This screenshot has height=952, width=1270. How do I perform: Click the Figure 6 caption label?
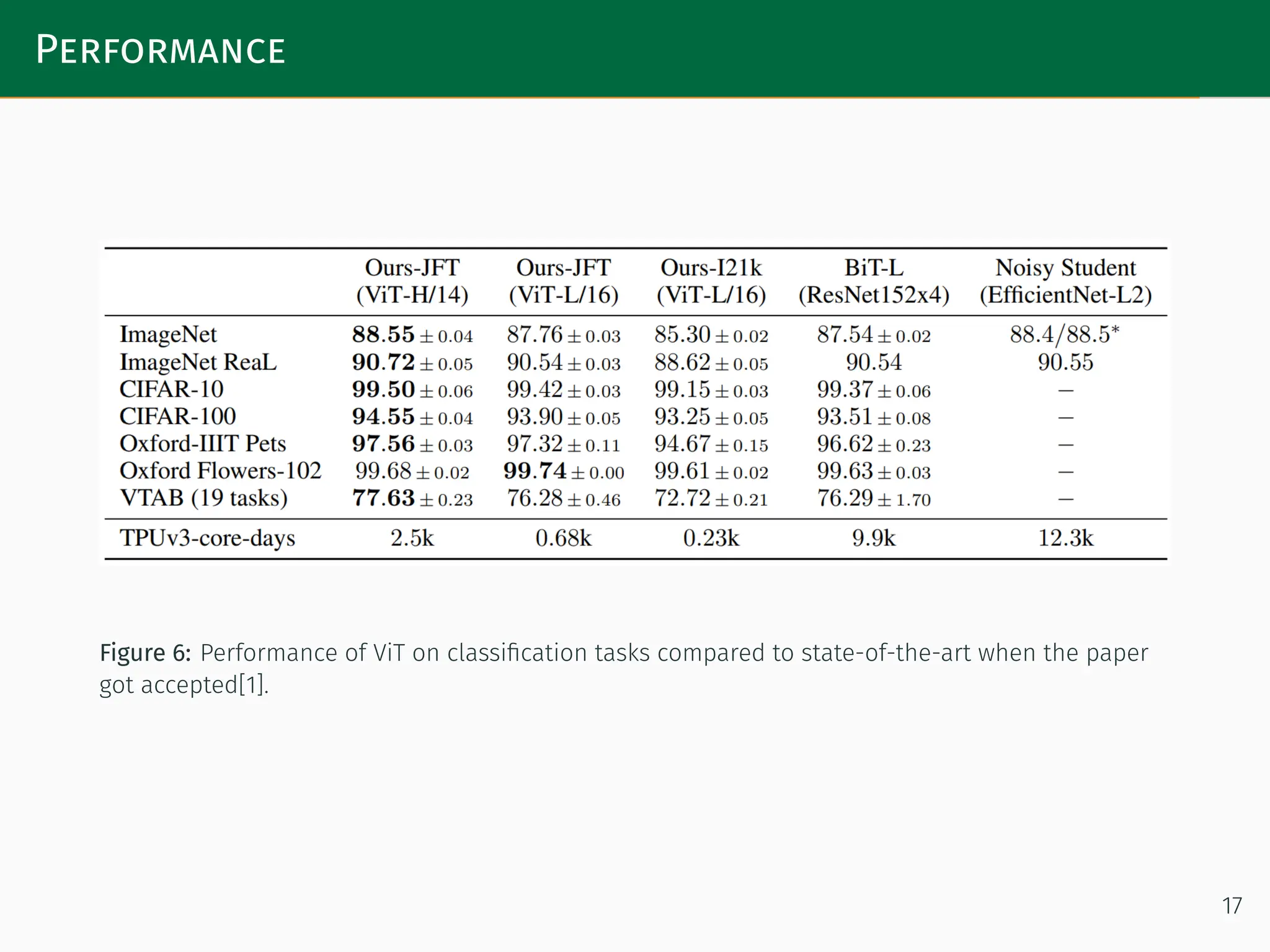(x=145, y=653)
